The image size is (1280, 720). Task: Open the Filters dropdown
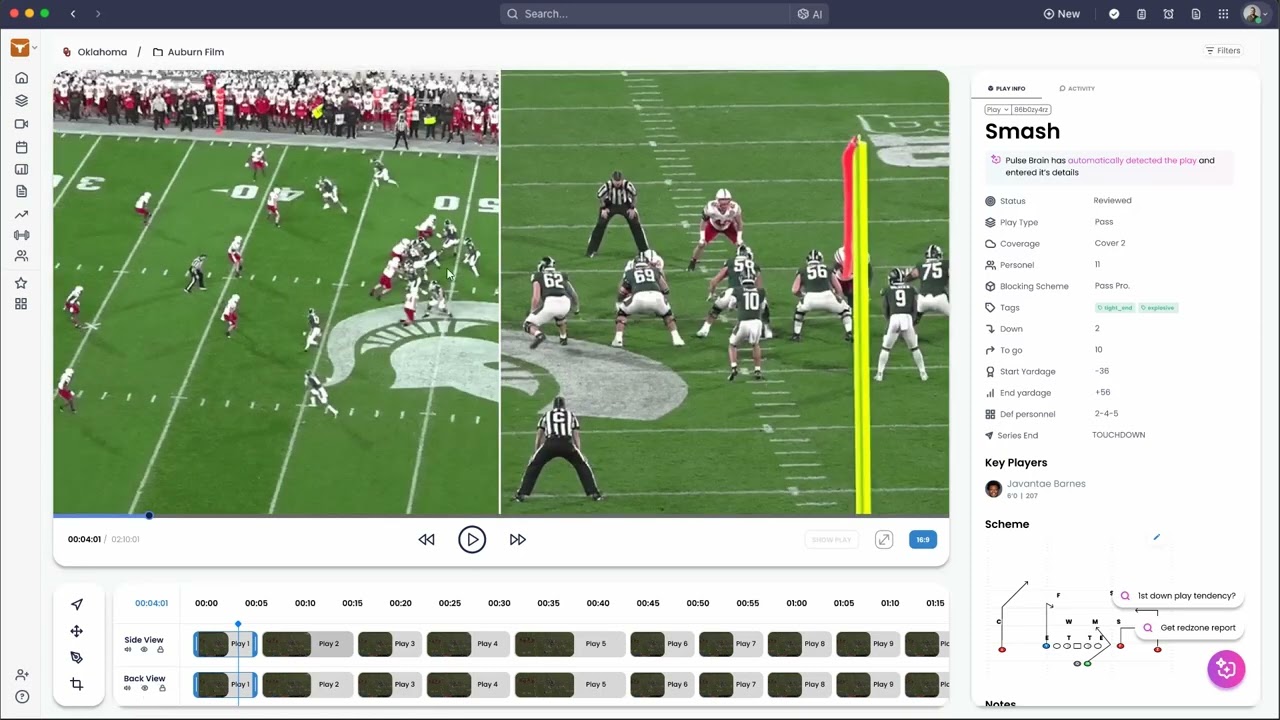(x=1223, y=51)
